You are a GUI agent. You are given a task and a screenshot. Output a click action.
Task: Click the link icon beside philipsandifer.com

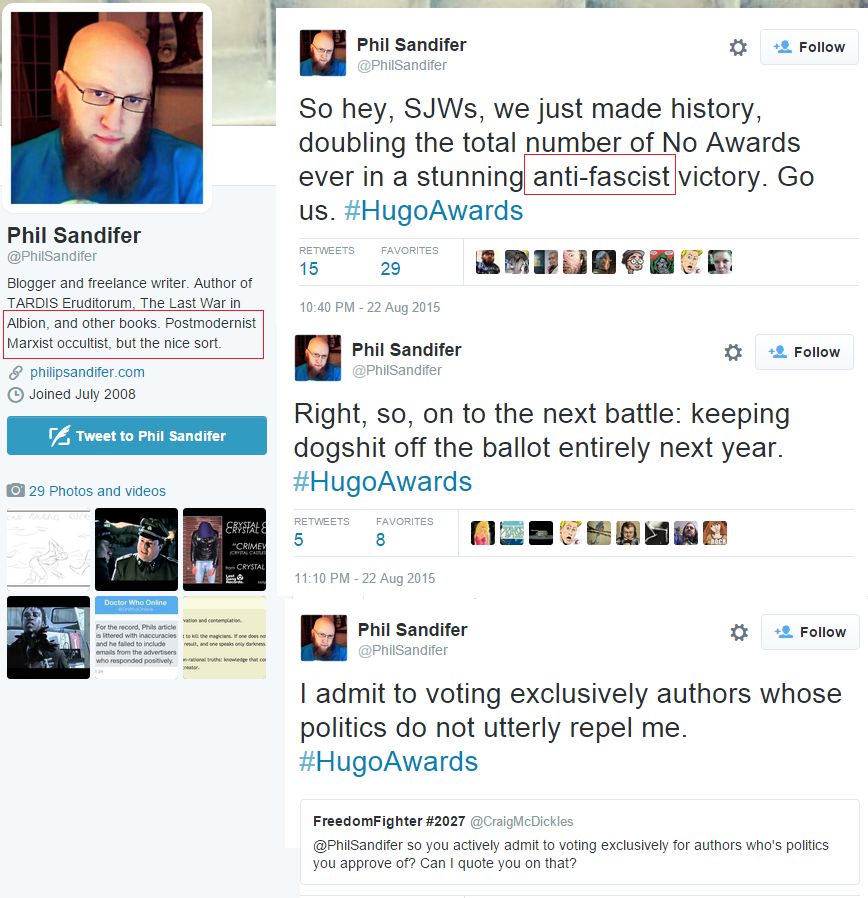(x=15, y=373)
